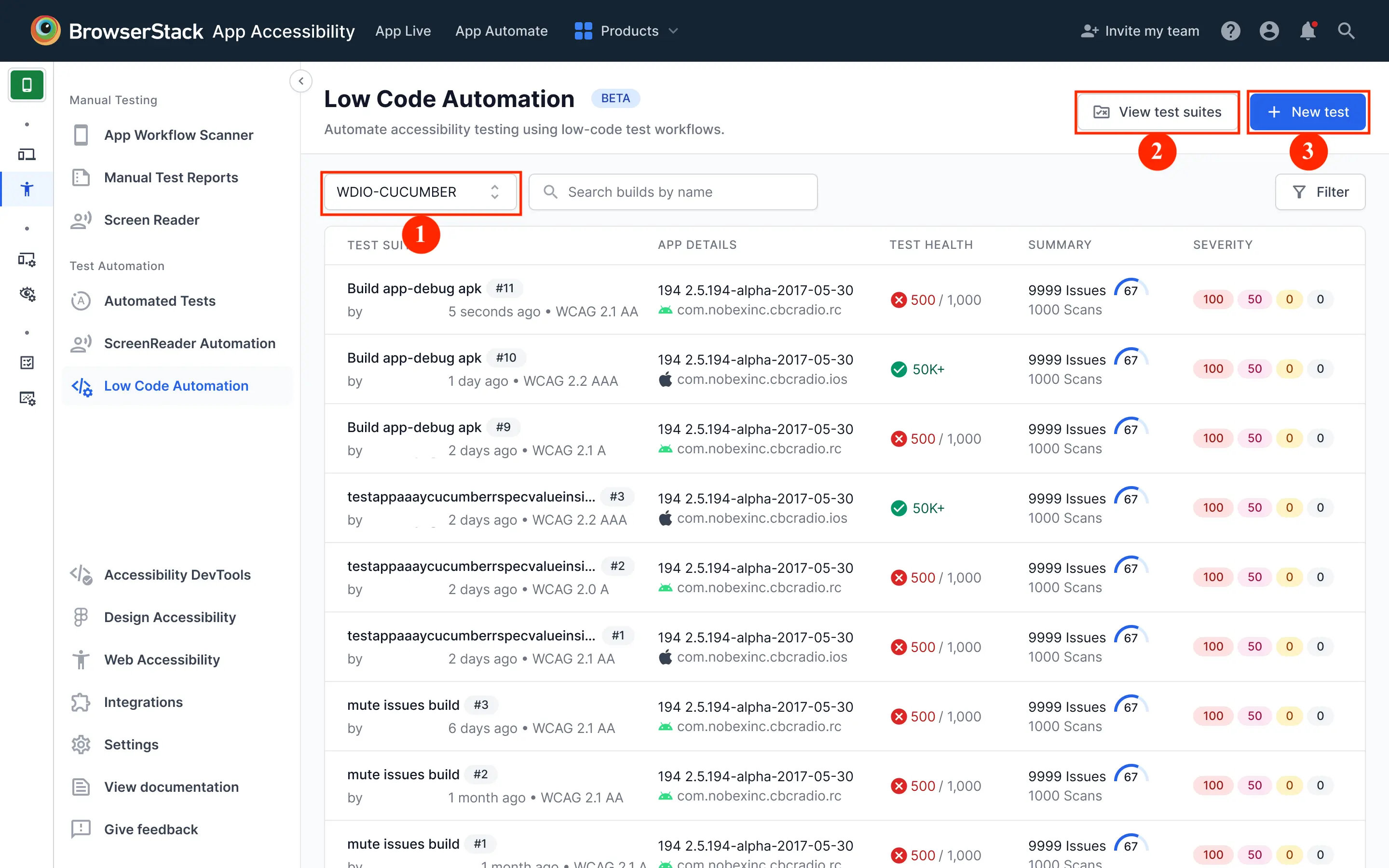Open Accessibility DevTools
The image size is (1389, 868).
(177, 575)
